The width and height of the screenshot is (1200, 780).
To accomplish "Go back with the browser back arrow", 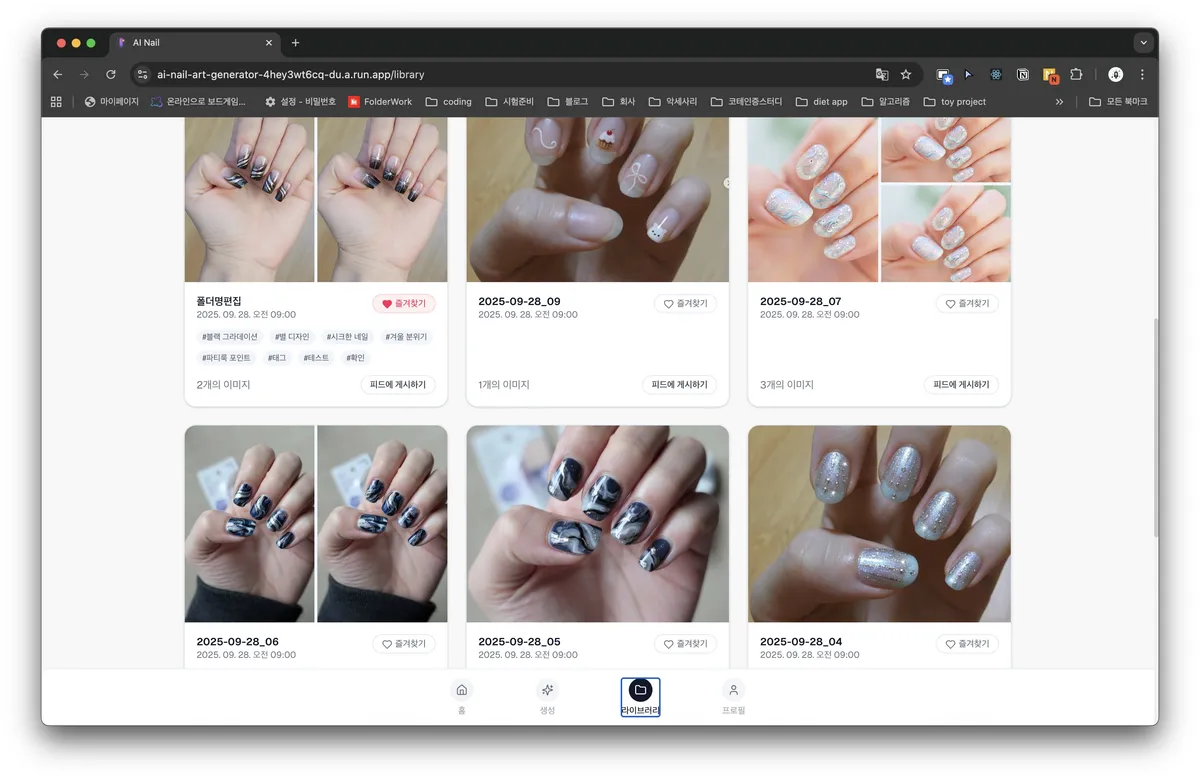I will point(57,74).
